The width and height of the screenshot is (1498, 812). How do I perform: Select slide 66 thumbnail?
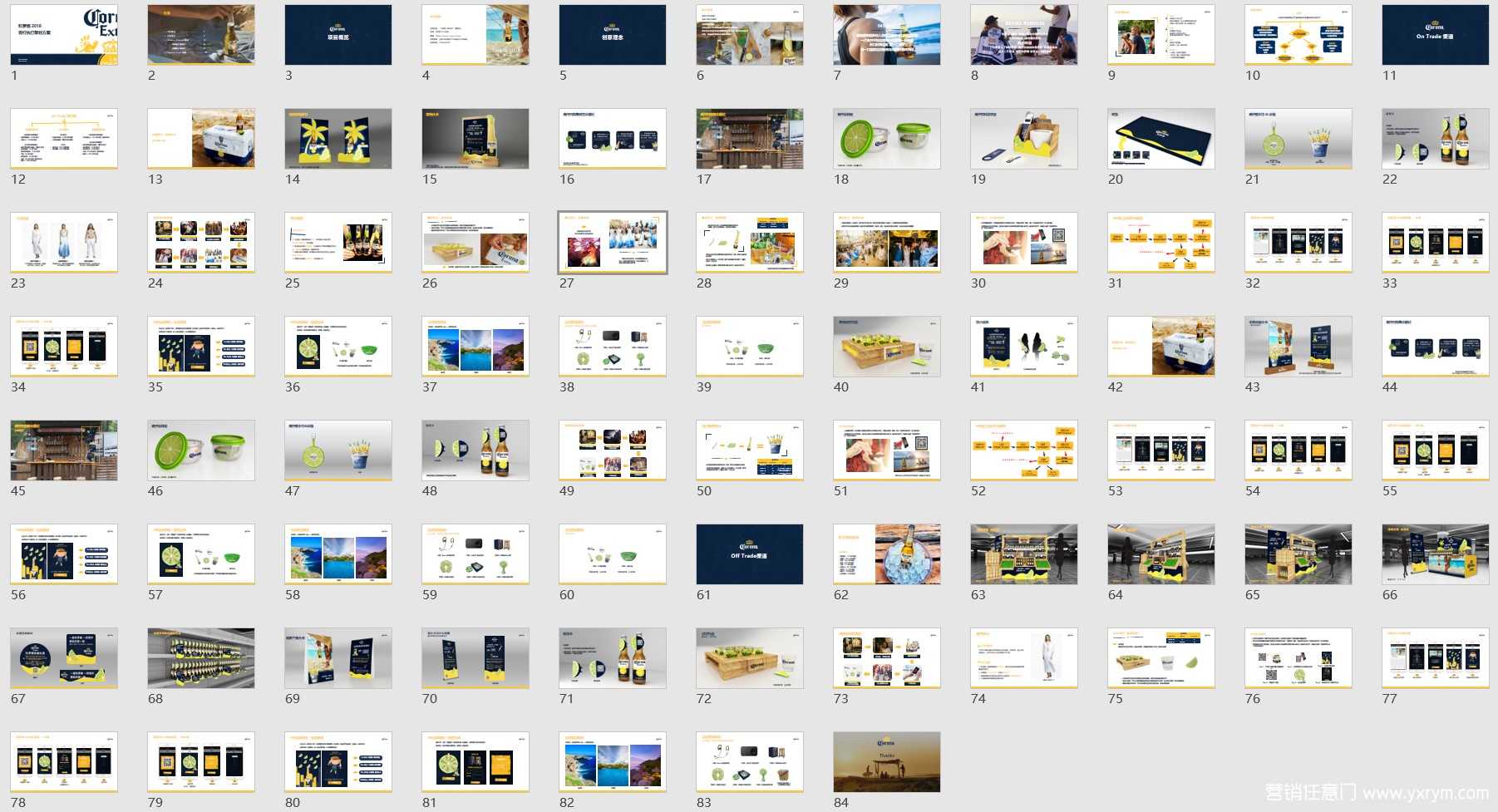[x=1436, y=554]
